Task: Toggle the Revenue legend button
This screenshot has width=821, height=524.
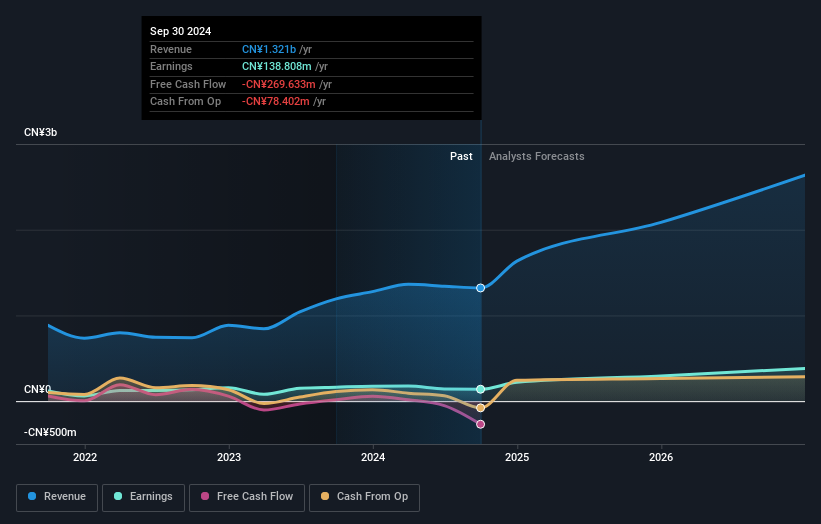Action: click(57, 497)
